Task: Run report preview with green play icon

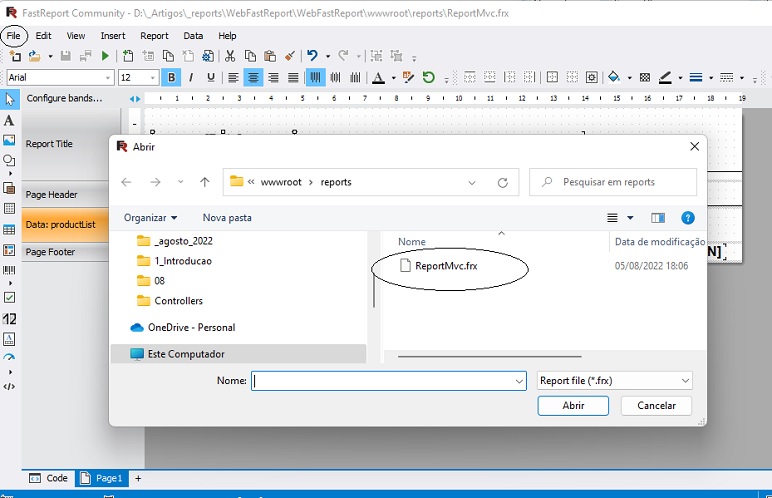Action: [105, 56]
